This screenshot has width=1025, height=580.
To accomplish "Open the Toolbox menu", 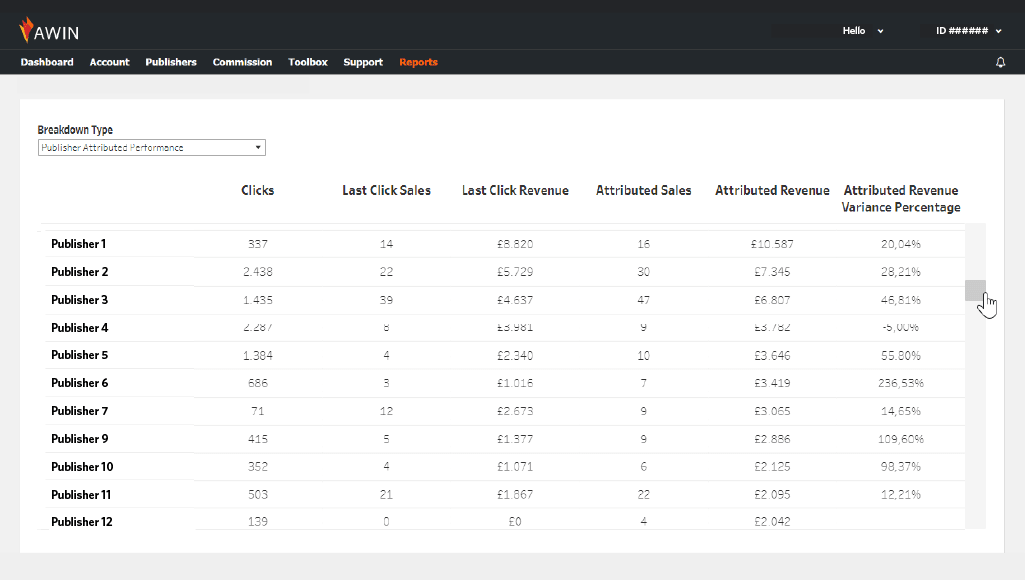I will (x=308, y=62).
